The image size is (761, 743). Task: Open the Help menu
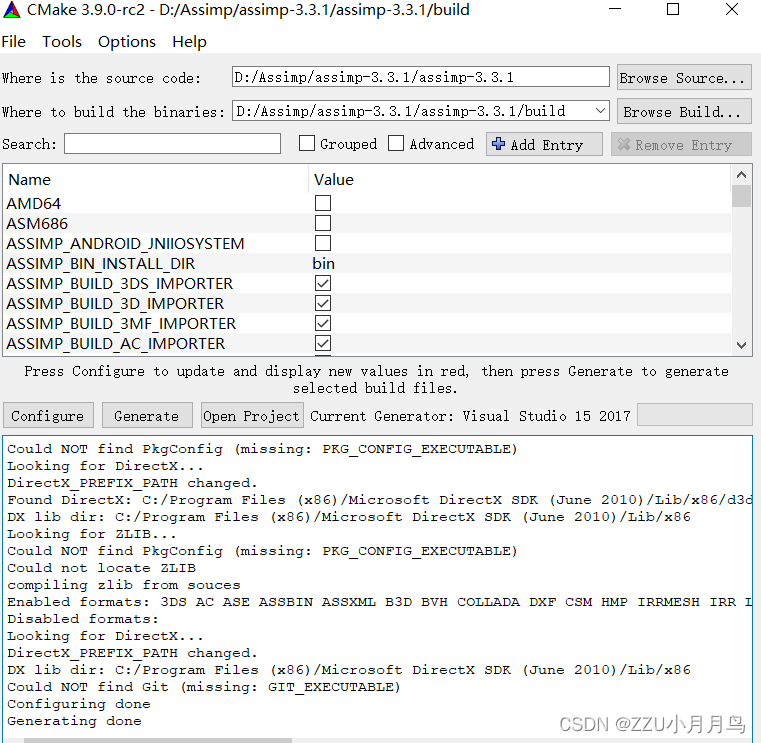click(189, 42)
